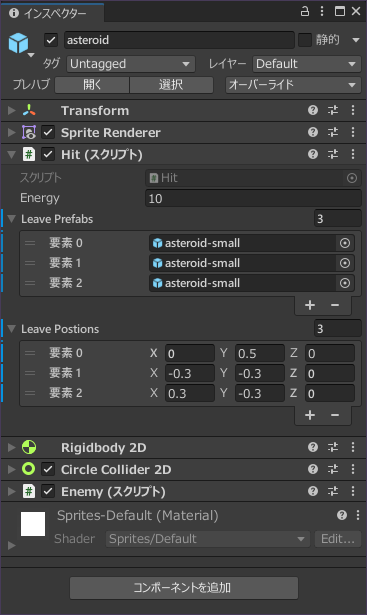The image size is (367, 615).
Task: Disable the Hit script component checkbox
Action: pos(48,155)
